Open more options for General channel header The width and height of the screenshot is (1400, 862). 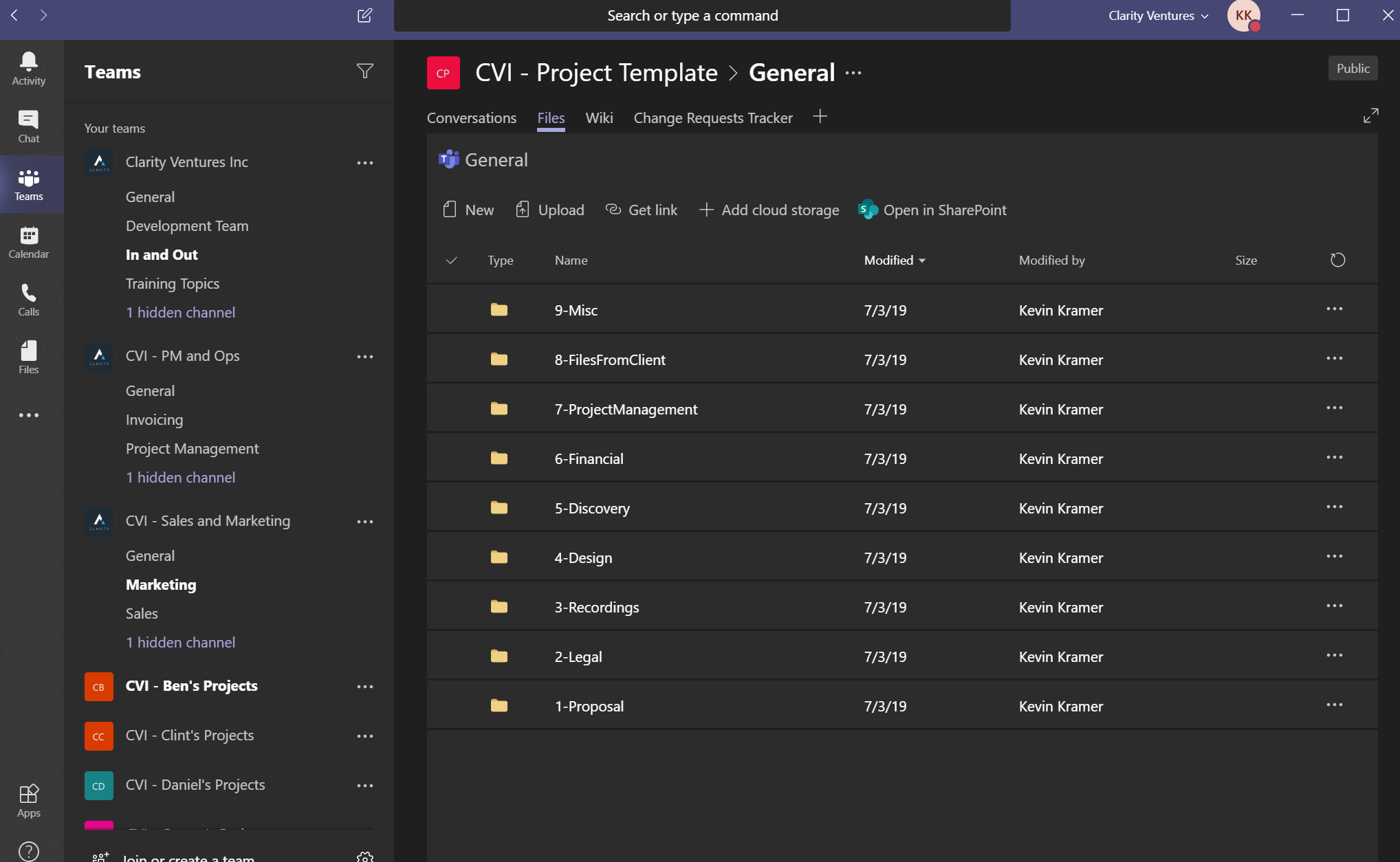click(853, 73)
